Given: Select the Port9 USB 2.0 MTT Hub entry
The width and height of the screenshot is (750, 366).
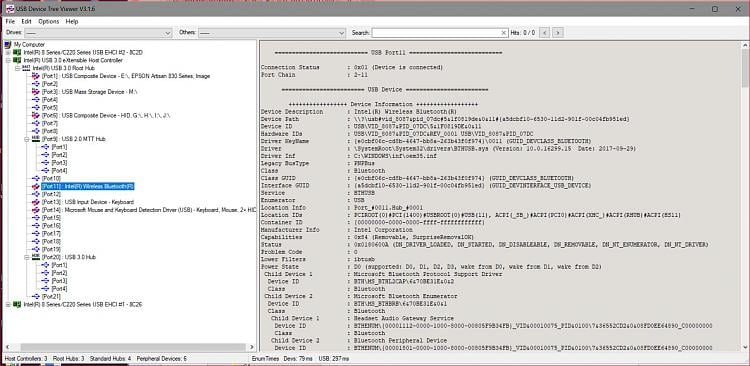Looking at the screenshot, I should [x=74, y=139].
